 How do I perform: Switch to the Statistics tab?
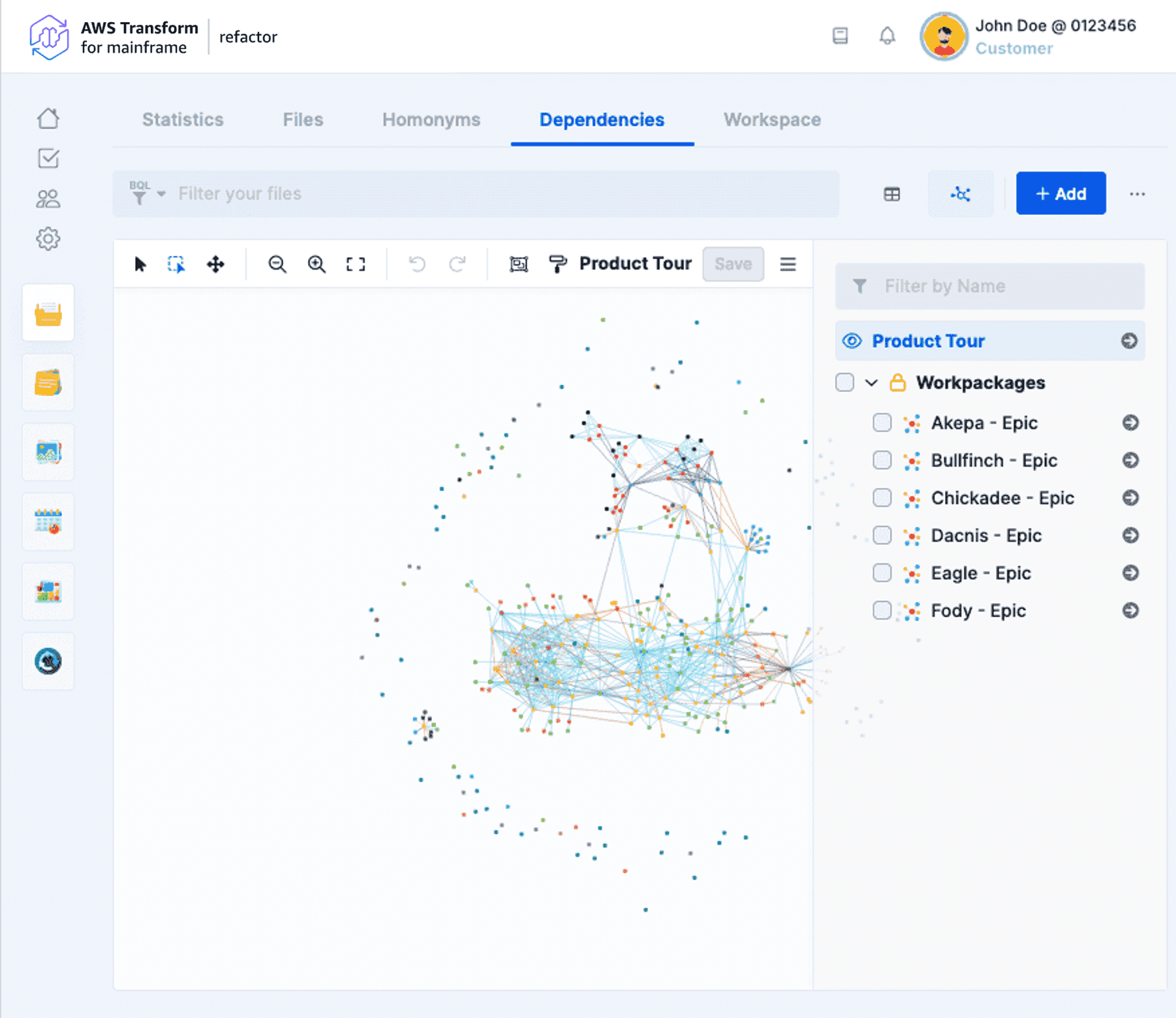point(183,120)
